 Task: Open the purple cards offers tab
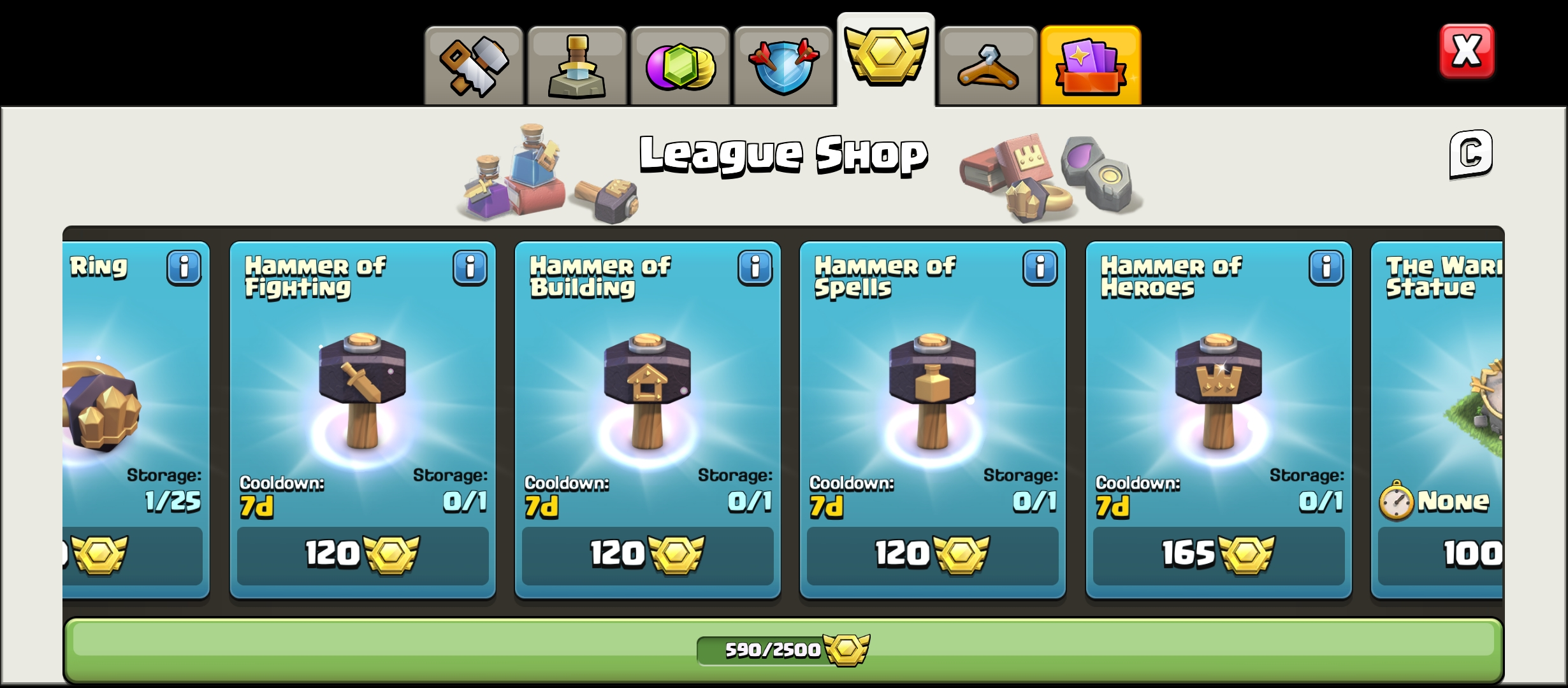[x=1091, y=66]
